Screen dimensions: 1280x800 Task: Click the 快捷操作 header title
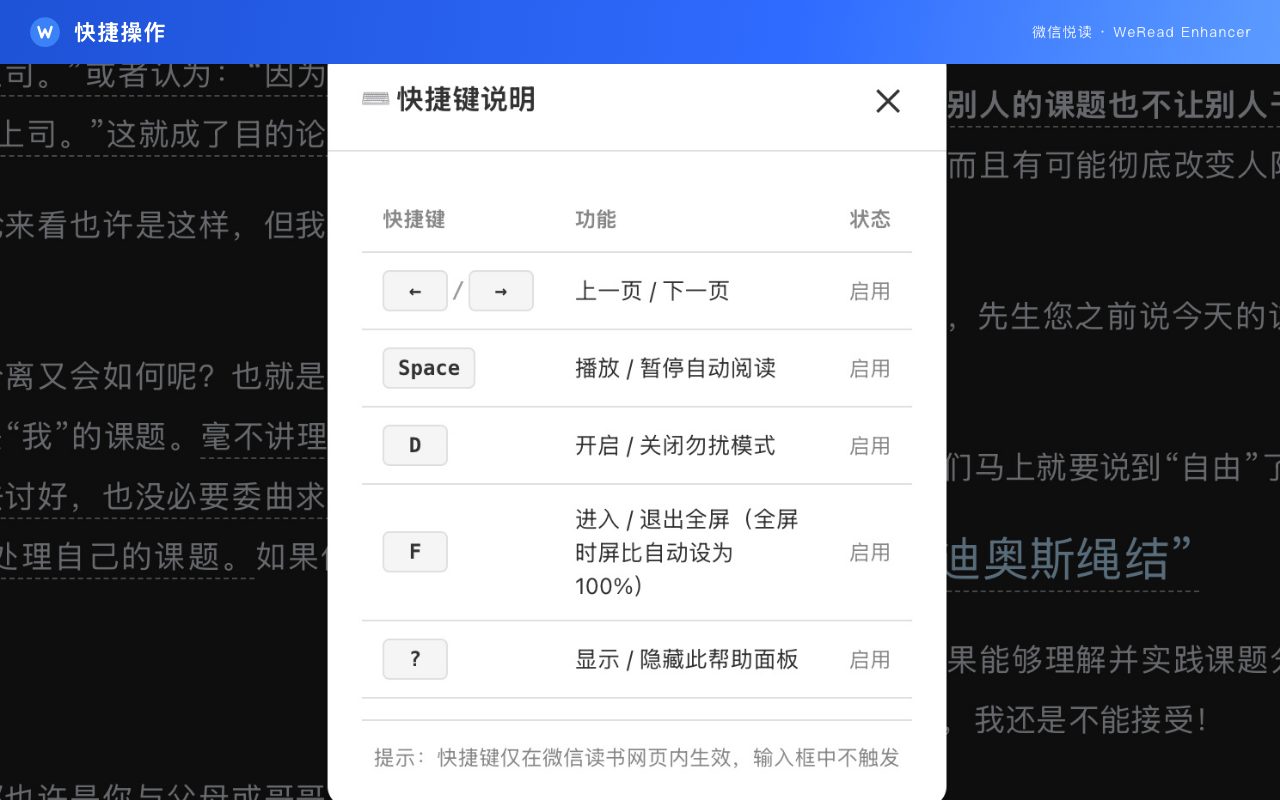click(120, 32)
